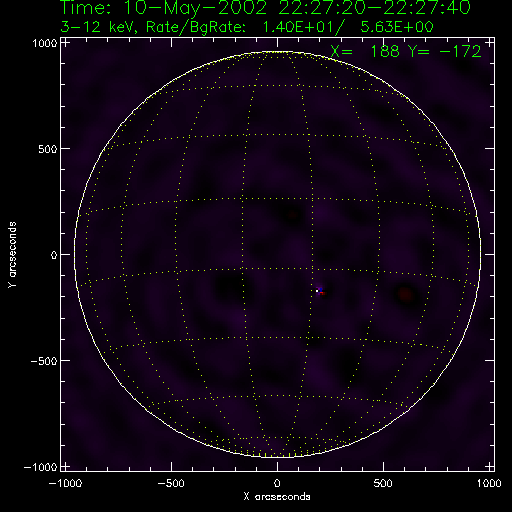This screenshot has height=512, width=512.
Task: Click the solar north pole on the grid
Action: point(277,52)
